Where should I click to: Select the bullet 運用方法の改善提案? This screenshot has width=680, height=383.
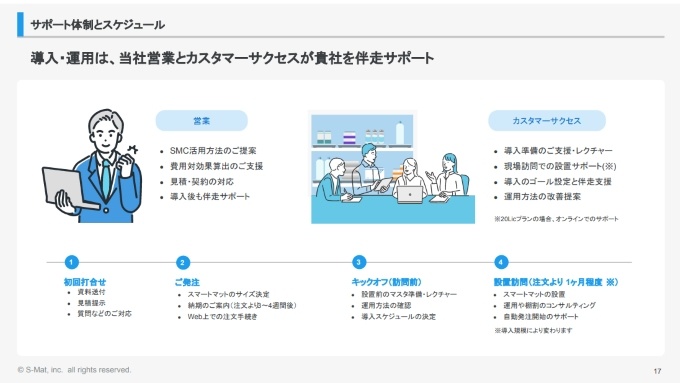coord(542,196)
